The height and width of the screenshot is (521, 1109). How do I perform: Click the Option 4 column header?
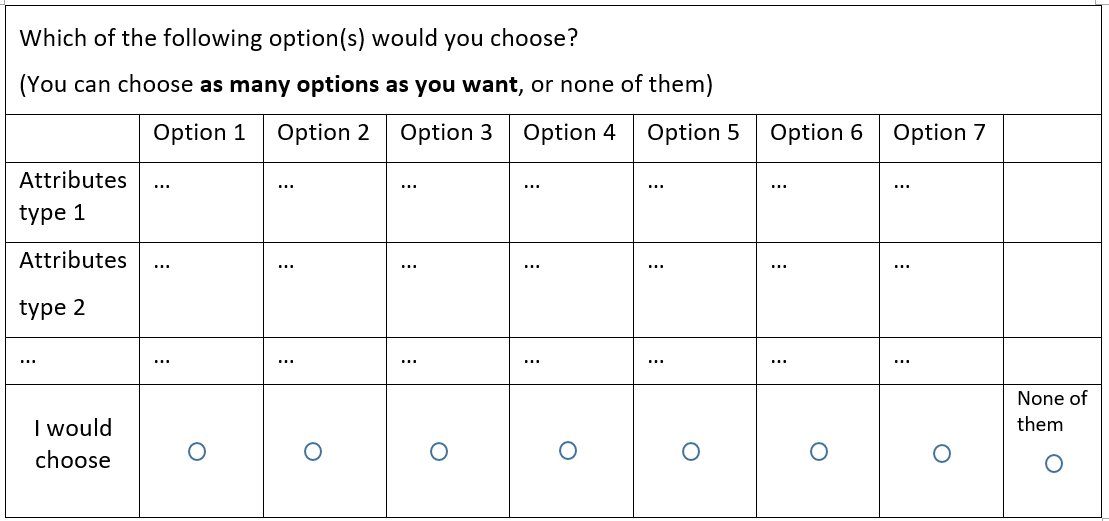569,132
